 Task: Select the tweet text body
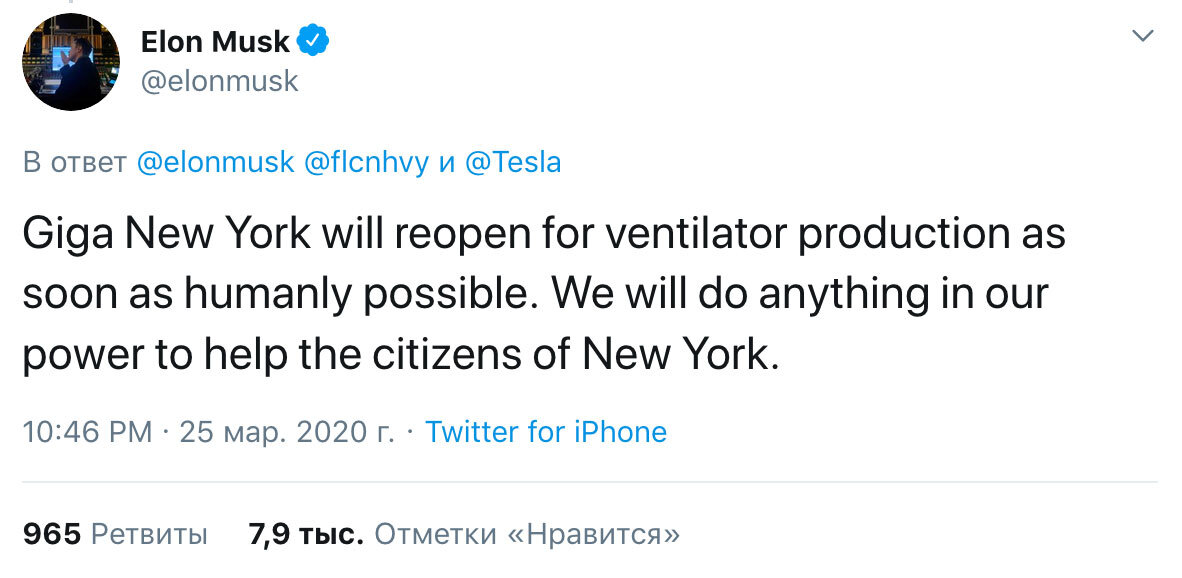pyautogui.click(x=545, y=294)
